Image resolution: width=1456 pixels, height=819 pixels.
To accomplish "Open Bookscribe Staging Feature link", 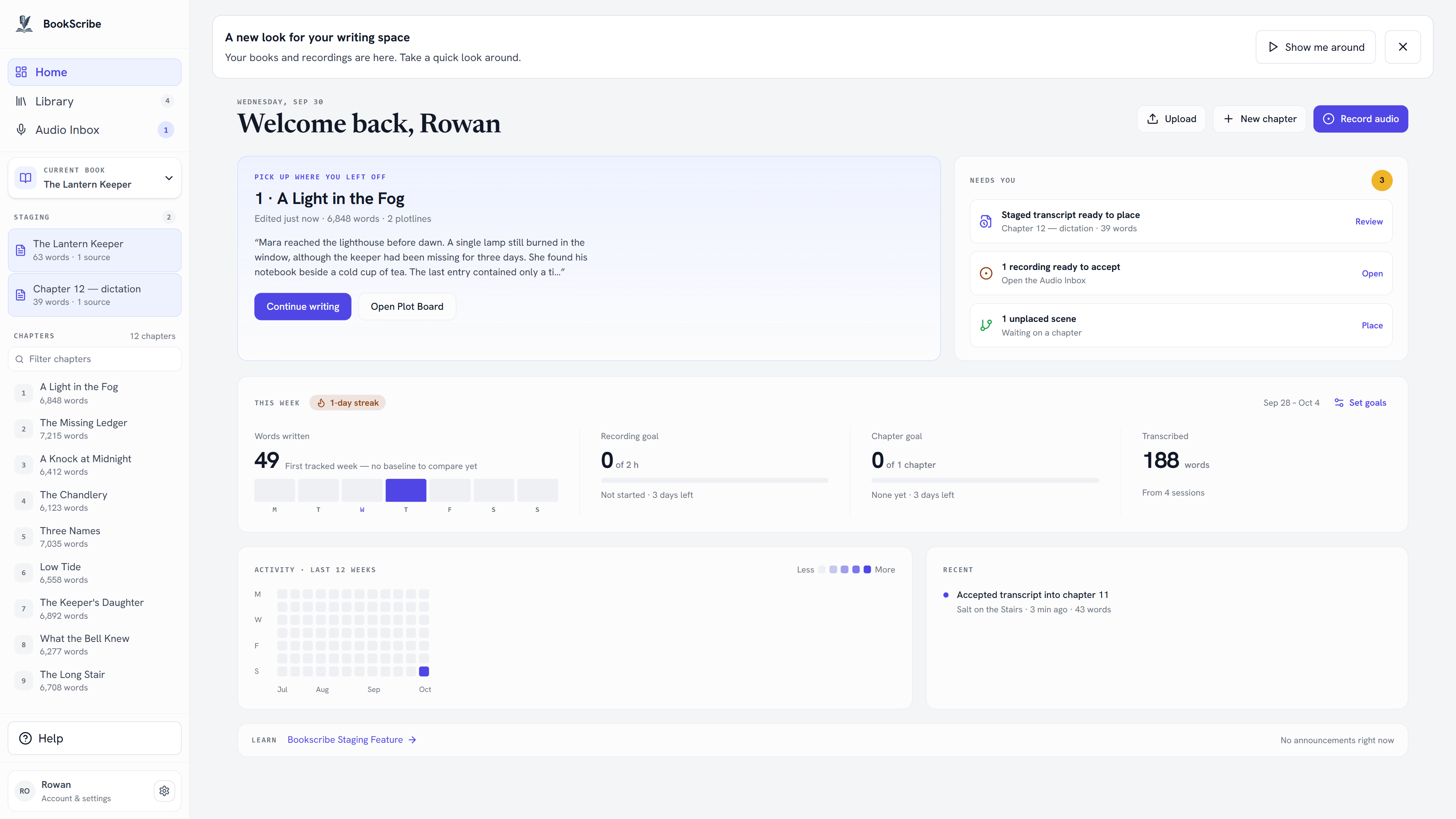I will pos(352,740).
